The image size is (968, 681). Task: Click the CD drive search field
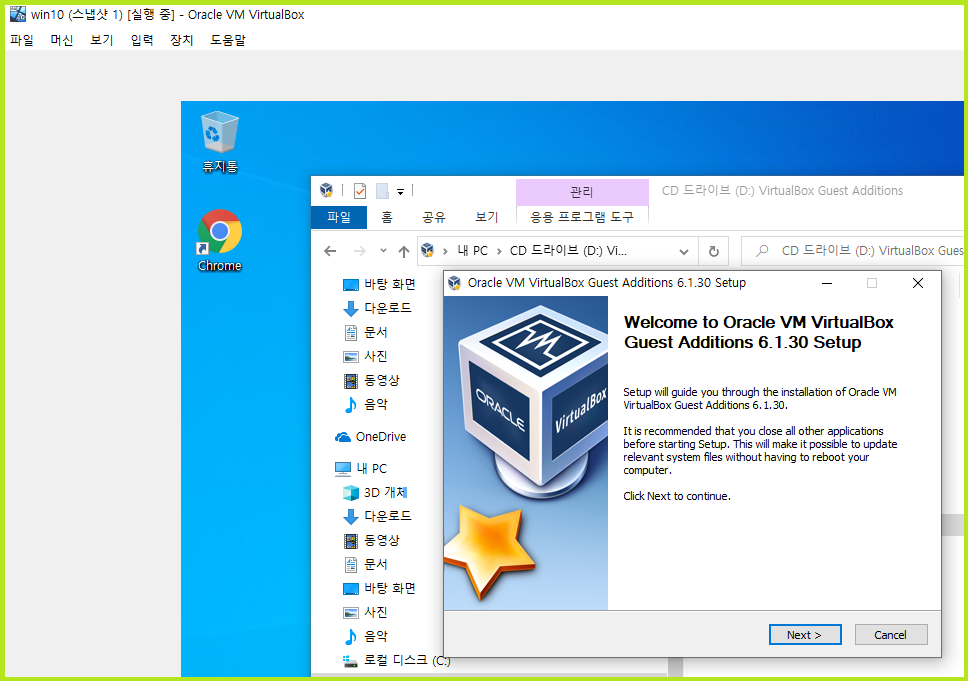click(854, 251)
